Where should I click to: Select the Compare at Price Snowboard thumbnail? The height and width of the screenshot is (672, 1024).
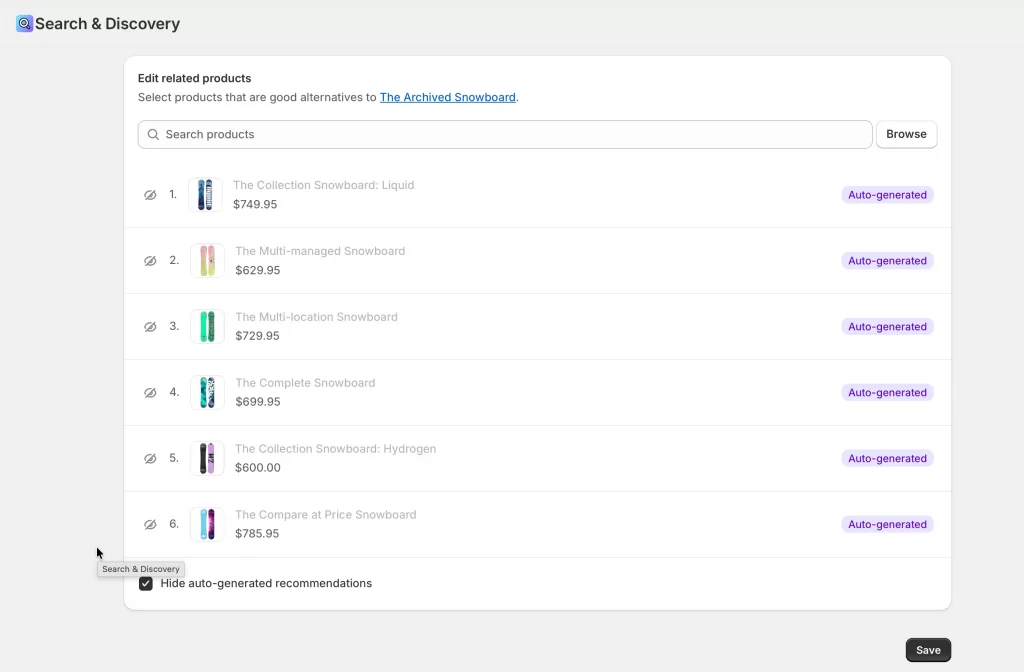(206, 524)
